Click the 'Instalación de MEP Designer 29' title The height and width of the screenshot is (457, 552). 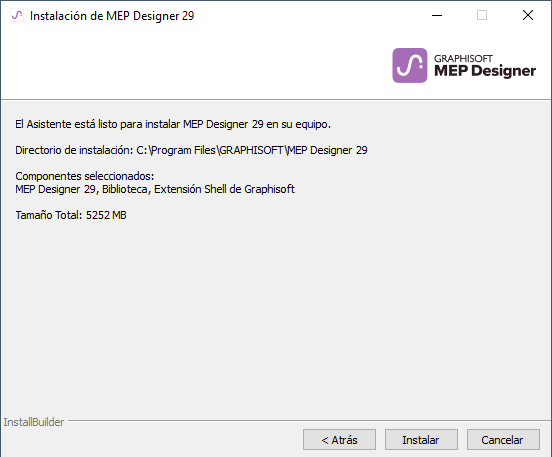click(x=112, y=16)
